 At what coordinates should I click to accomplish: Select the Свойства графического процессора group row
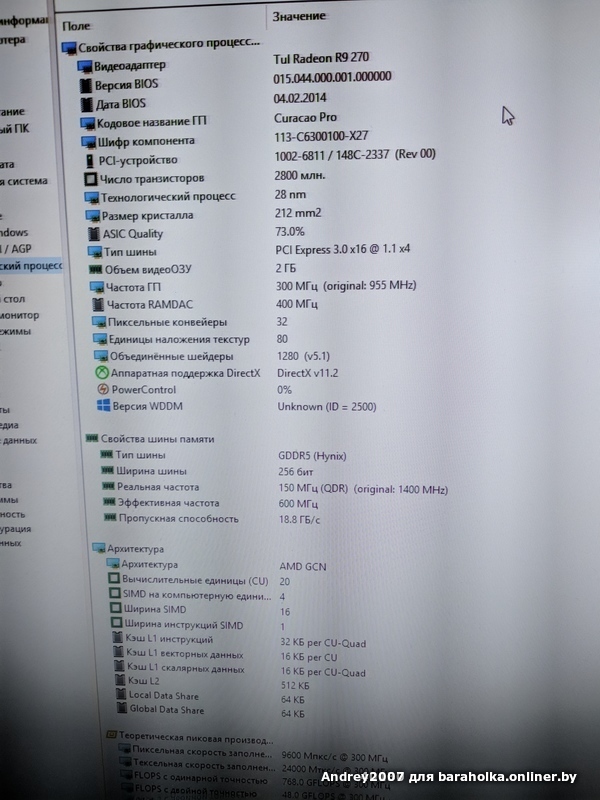tap(161, 46)
